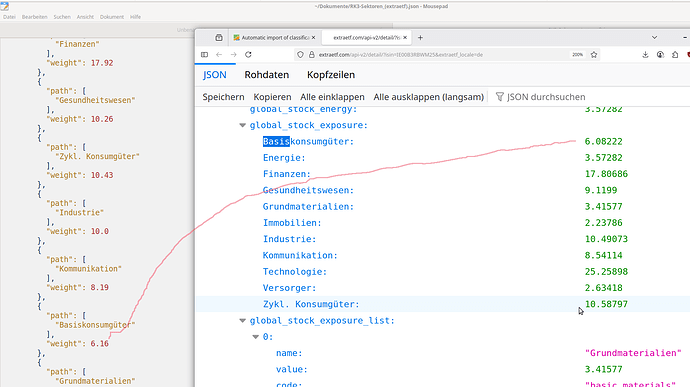The width and height of the screenshot is (690, 387).
Task: Collapse the global_stock_exposure_list node
Action: click(x=242, y=321)
